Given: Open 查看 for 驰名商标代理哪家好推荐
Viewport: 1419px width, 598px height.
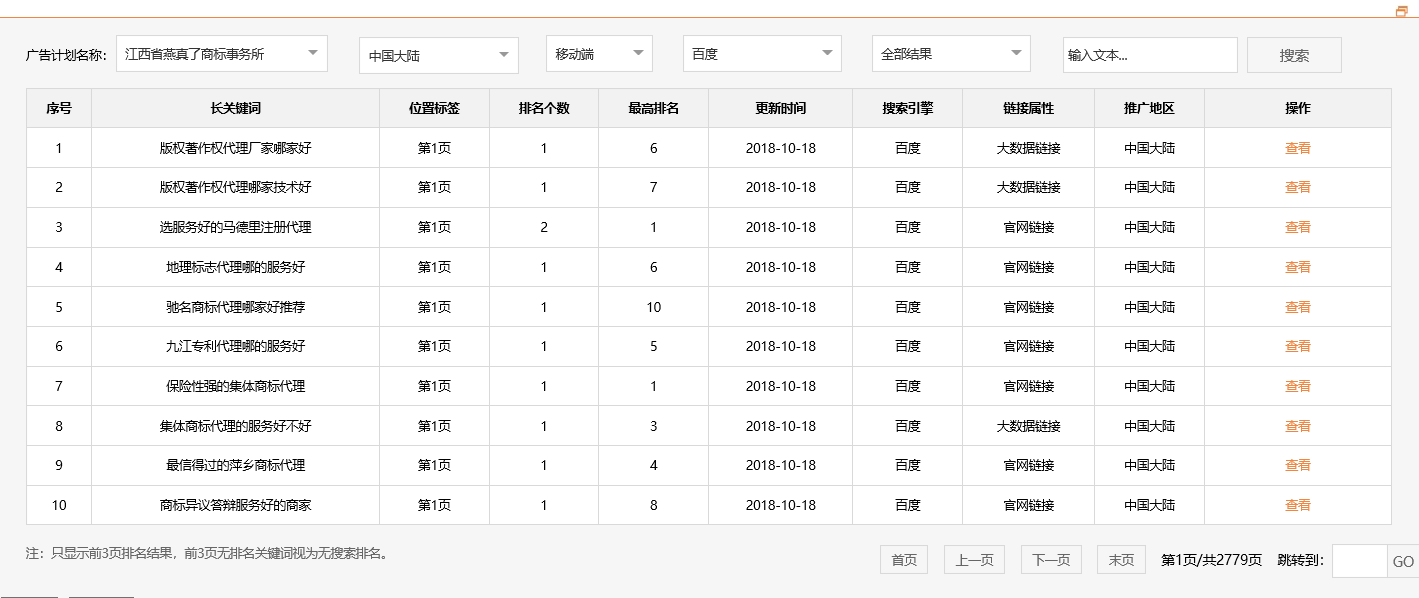Looking at the screenshot, I should click(x=1297, y=306).
